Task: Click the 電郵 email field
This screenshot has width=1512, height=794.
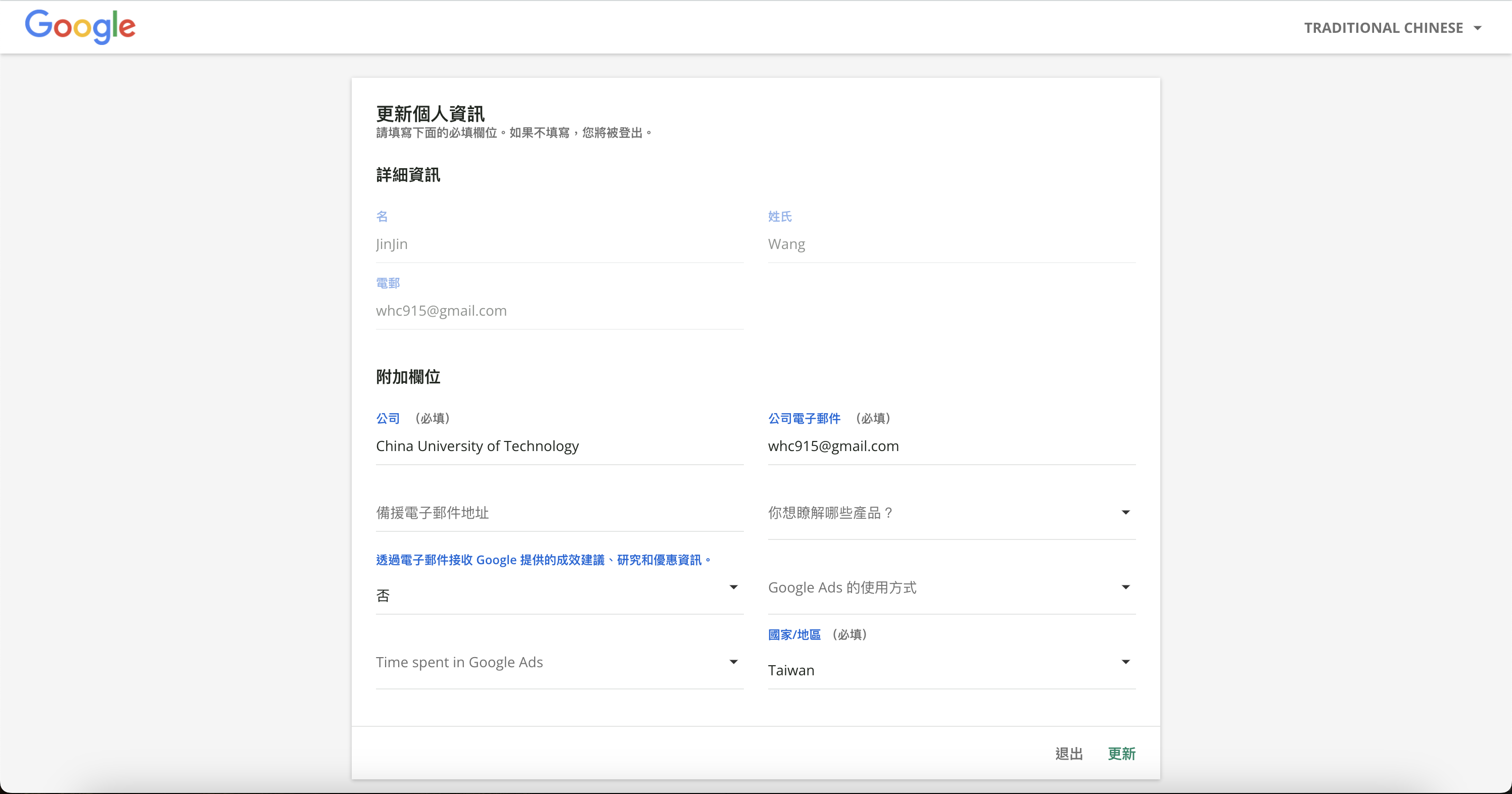Action: pyautogui.click(x=559, y=311)
